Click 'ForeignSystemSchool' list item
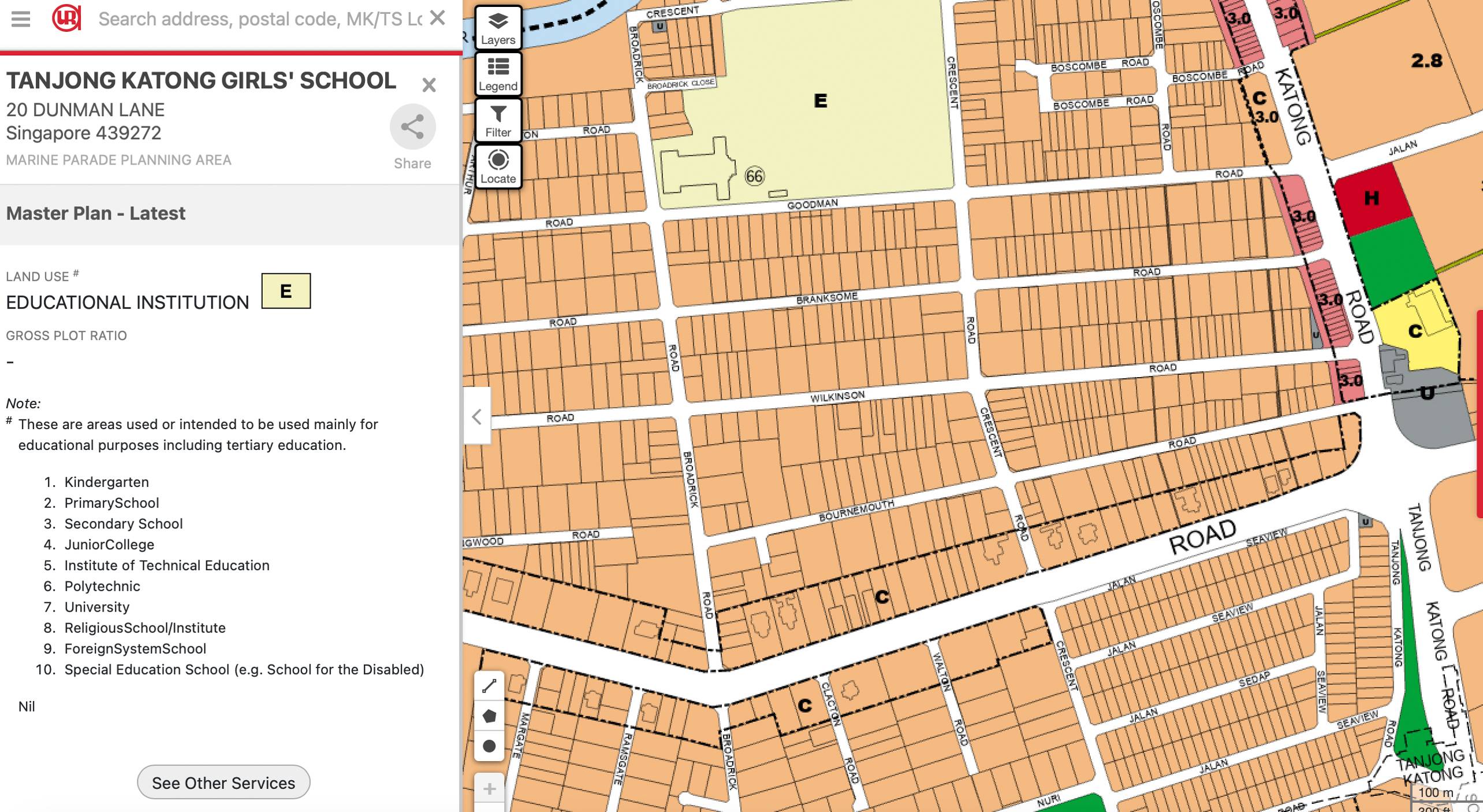Viewport: 1483px width, 812px height. tap(135, 649)
